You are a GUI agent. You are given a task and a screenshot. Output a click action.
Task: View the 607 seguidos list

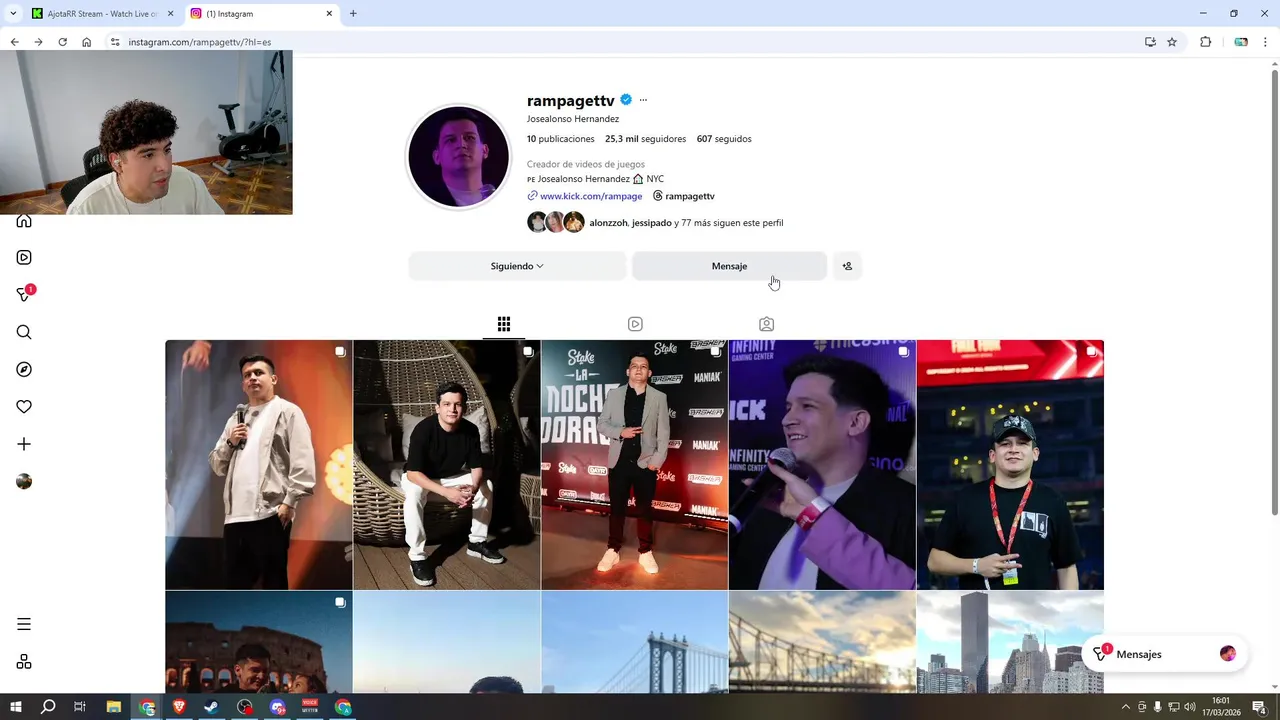pos(724,139)
